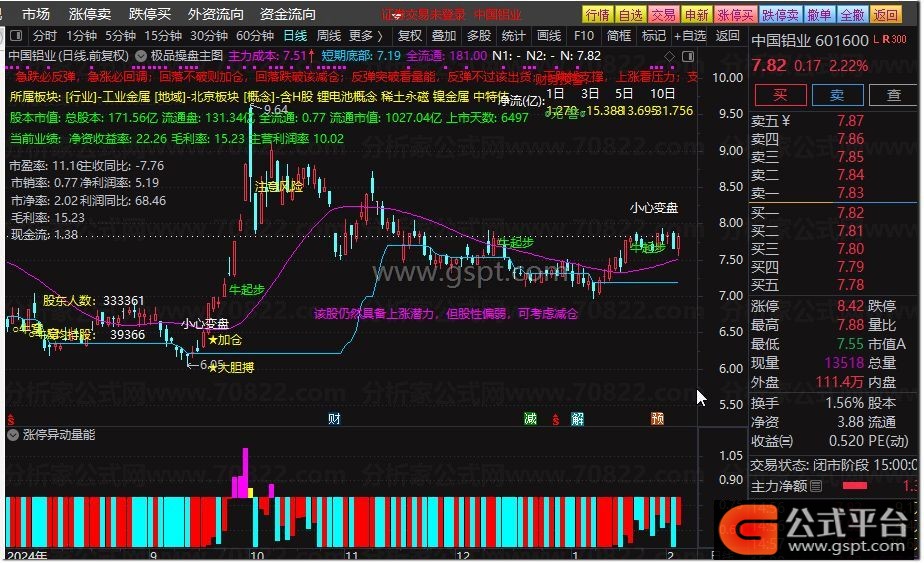Click the 财 financial marker

coord(334,419)
